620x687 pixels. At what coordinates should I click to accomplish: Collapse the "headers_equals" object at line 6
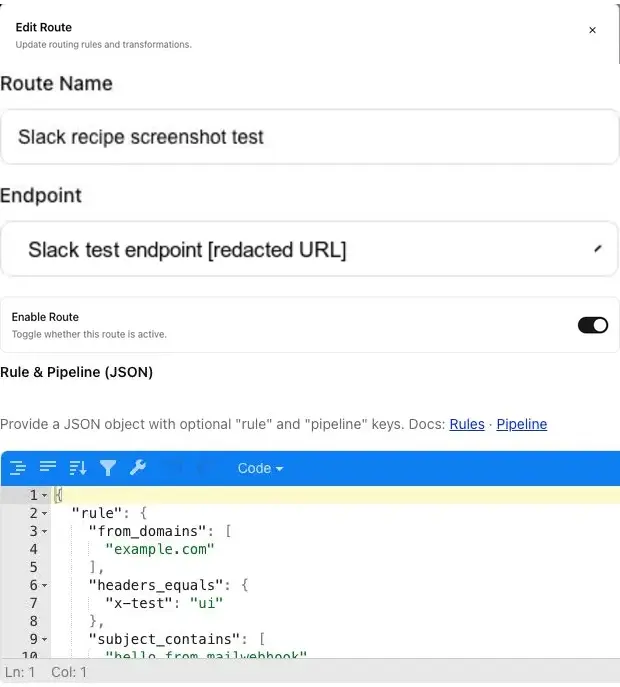(x=44, y=585)
